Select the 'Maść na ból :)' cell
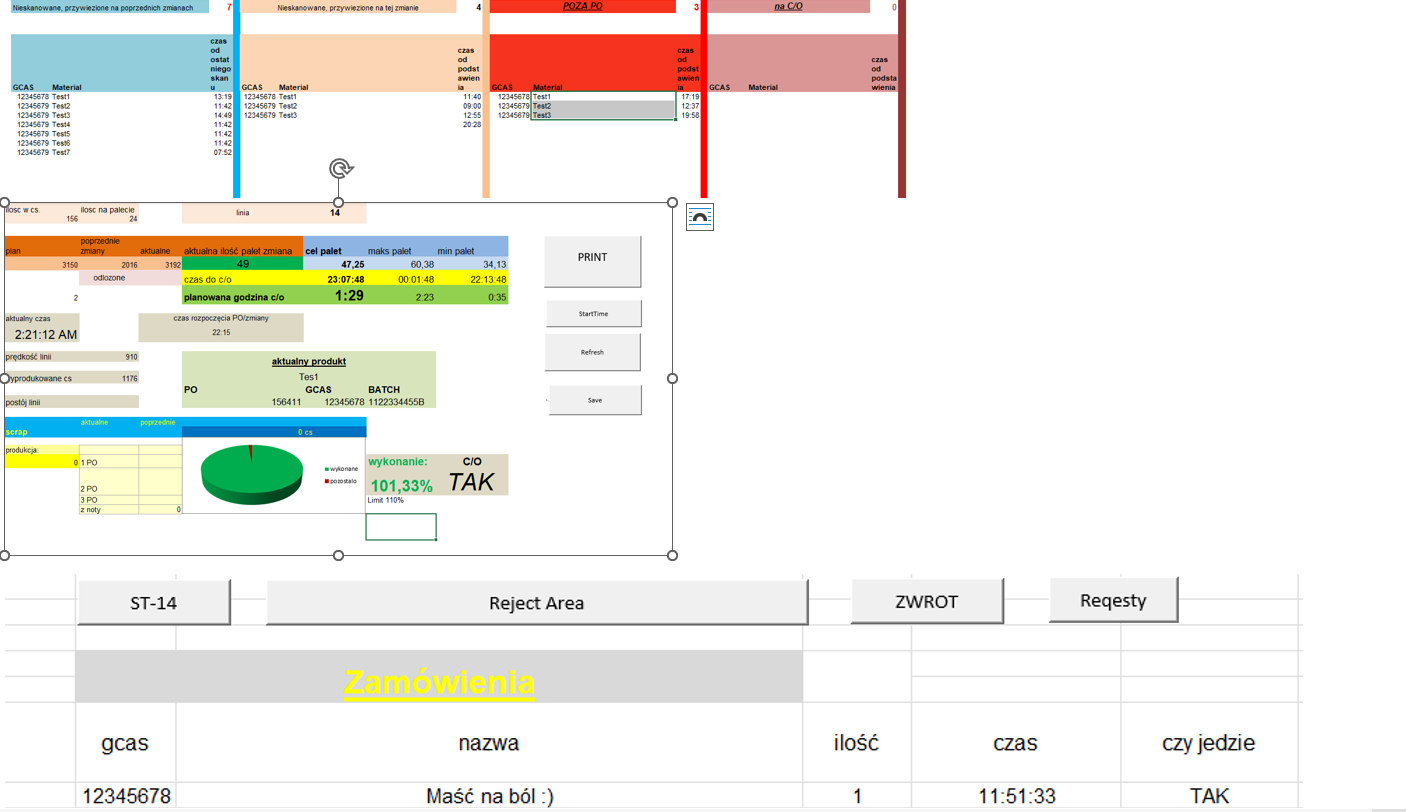The height and width of the screenshot is (812, 1406). pos(490,796)
